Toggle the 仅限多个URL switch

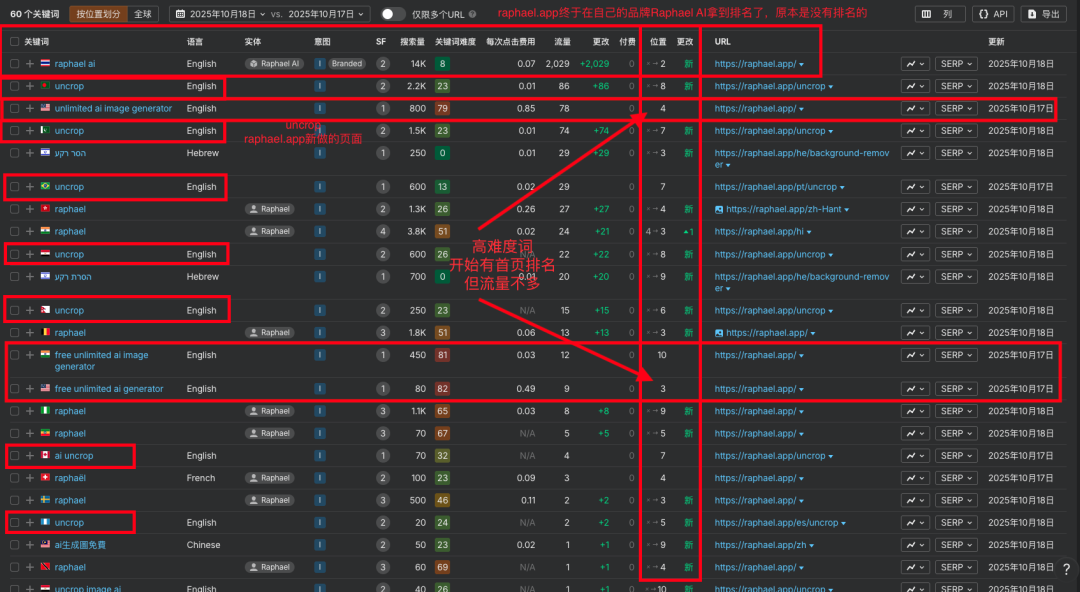tap(393, 14)
